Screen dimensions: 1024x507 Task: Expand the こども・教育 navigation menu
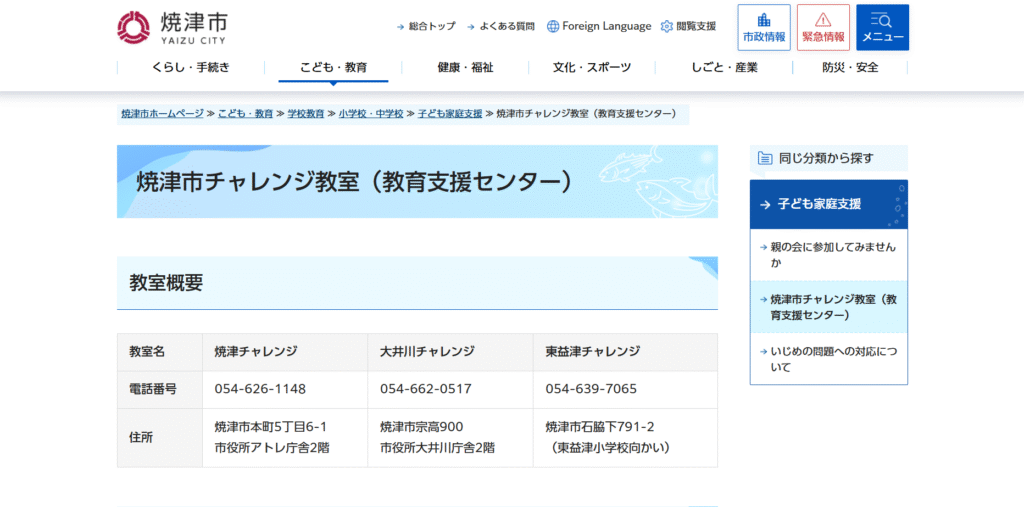click(x=333, y=67)
